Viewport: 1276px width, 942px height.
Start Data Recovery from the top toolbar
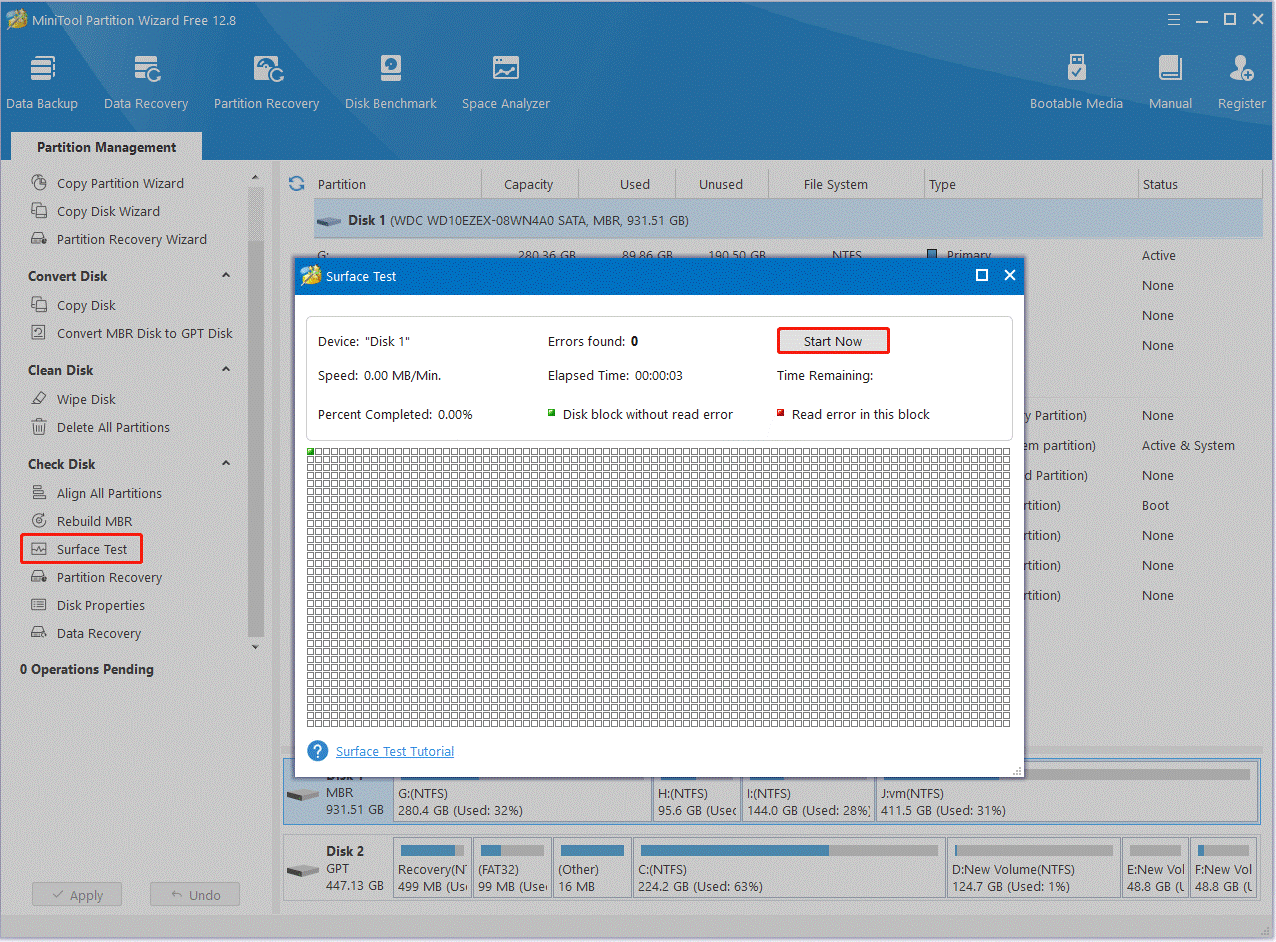coord(146,80)
